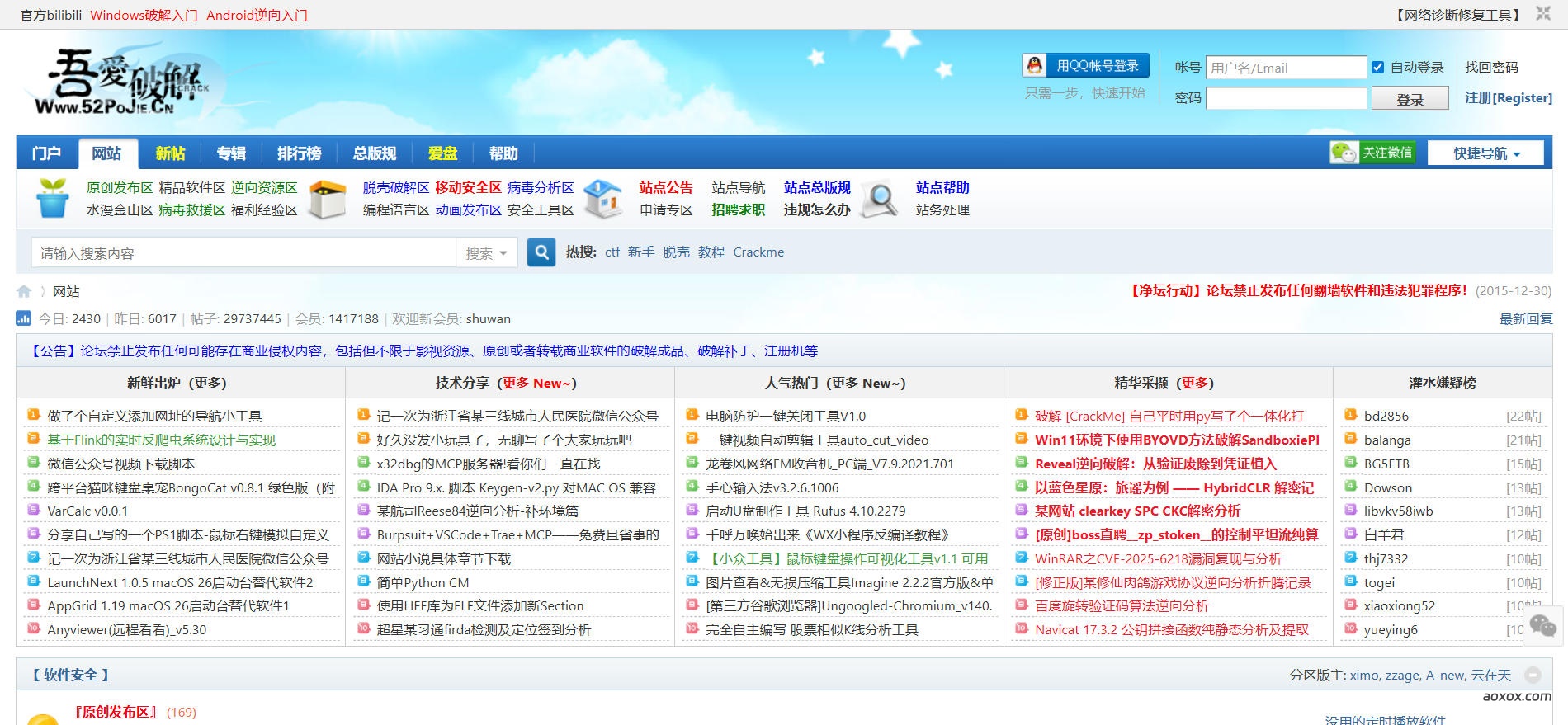Image resolution: width=1568 pixels, height=725 pixels.
Task: Open the 招聘求职 link
Action: click(x=739, y=210)
